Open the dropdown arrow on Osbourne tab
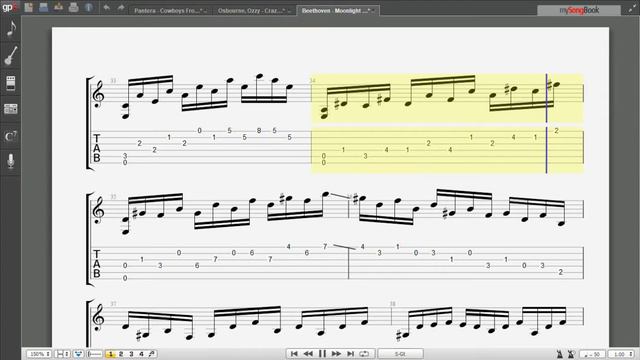This screenshot has width=640, height=360. tap(289, 11)
